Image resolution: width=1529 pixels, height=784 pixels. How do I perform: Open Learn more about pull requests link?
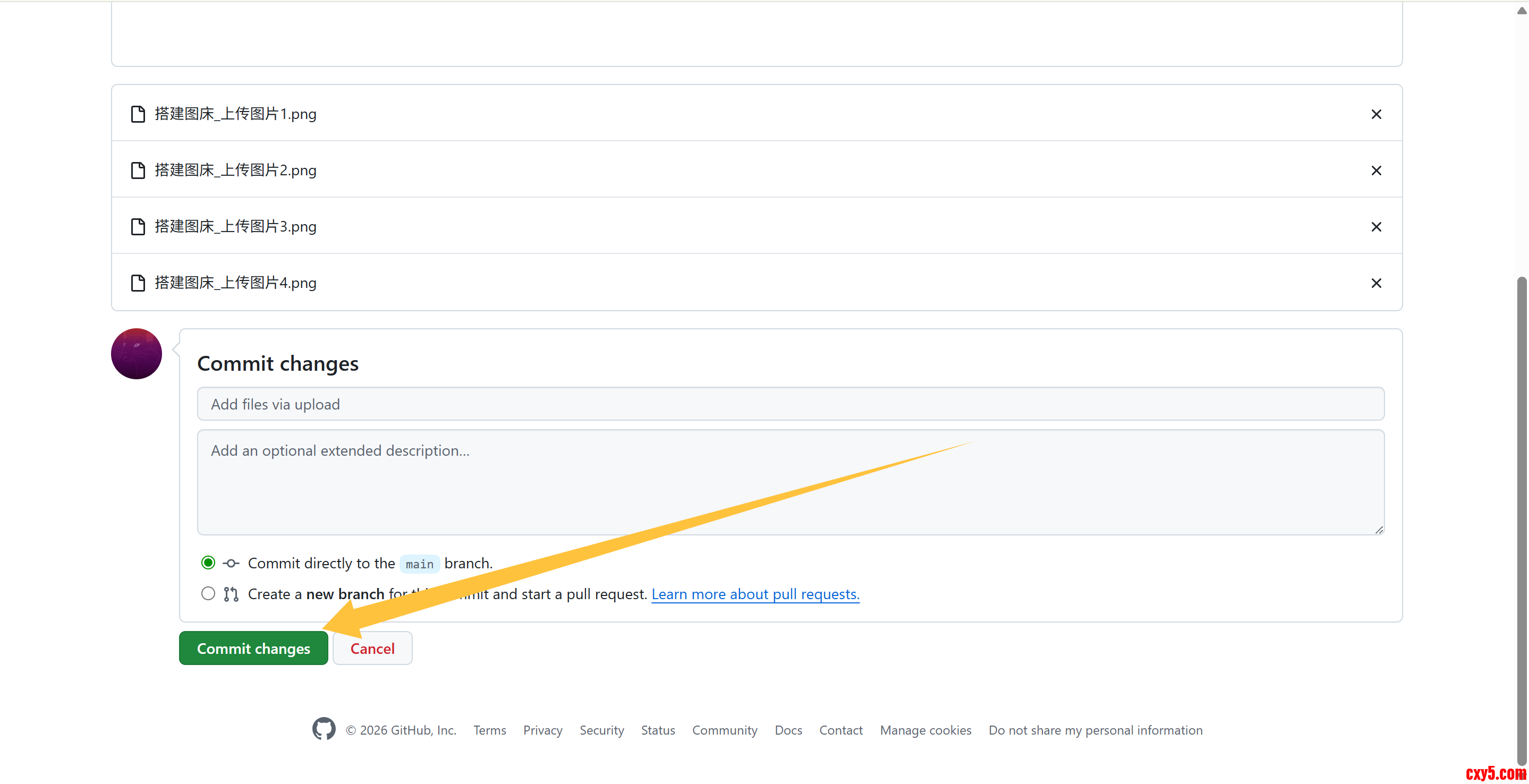click(755, 594)
